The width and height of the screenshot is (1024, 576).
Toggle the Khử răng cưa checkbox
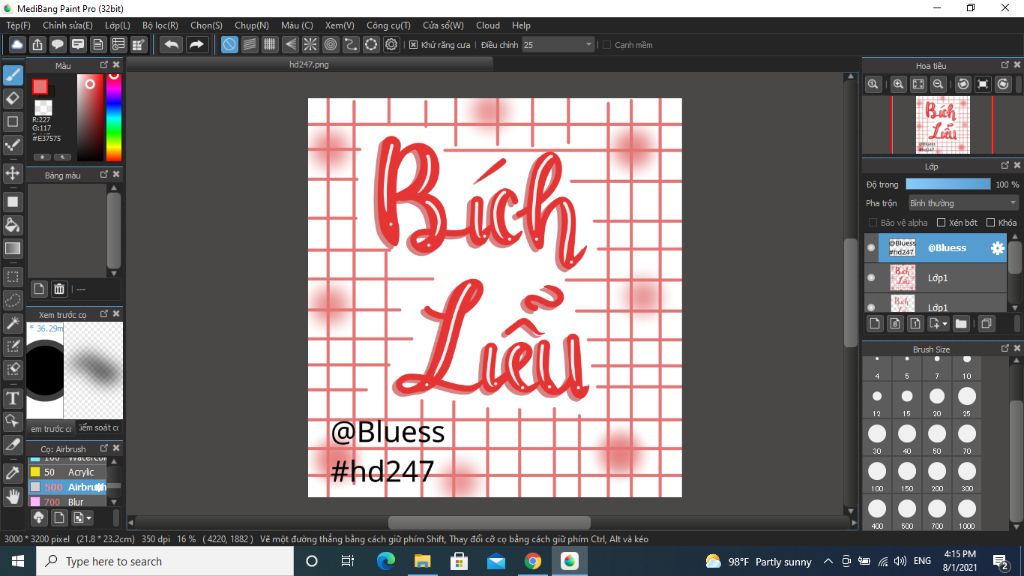point(413,45)
